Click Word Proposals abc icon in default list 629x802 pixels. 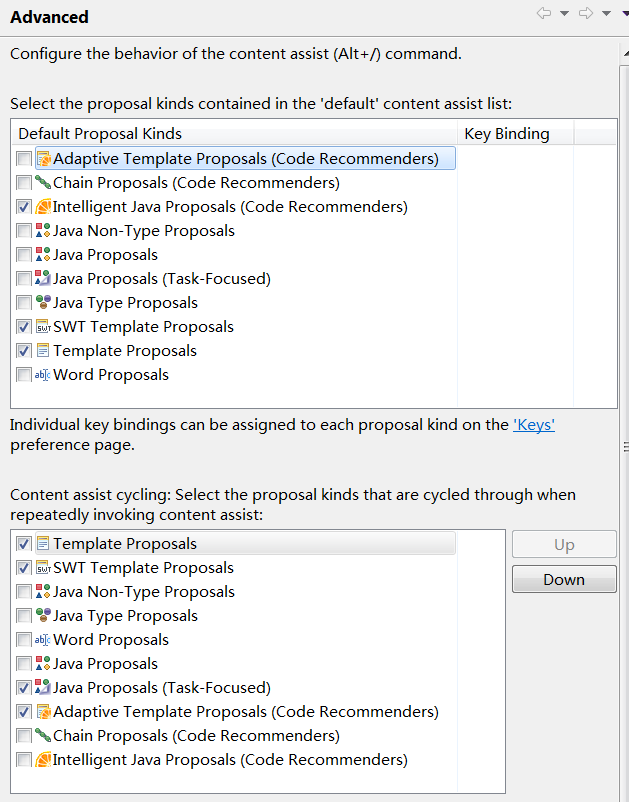[43, 375]
